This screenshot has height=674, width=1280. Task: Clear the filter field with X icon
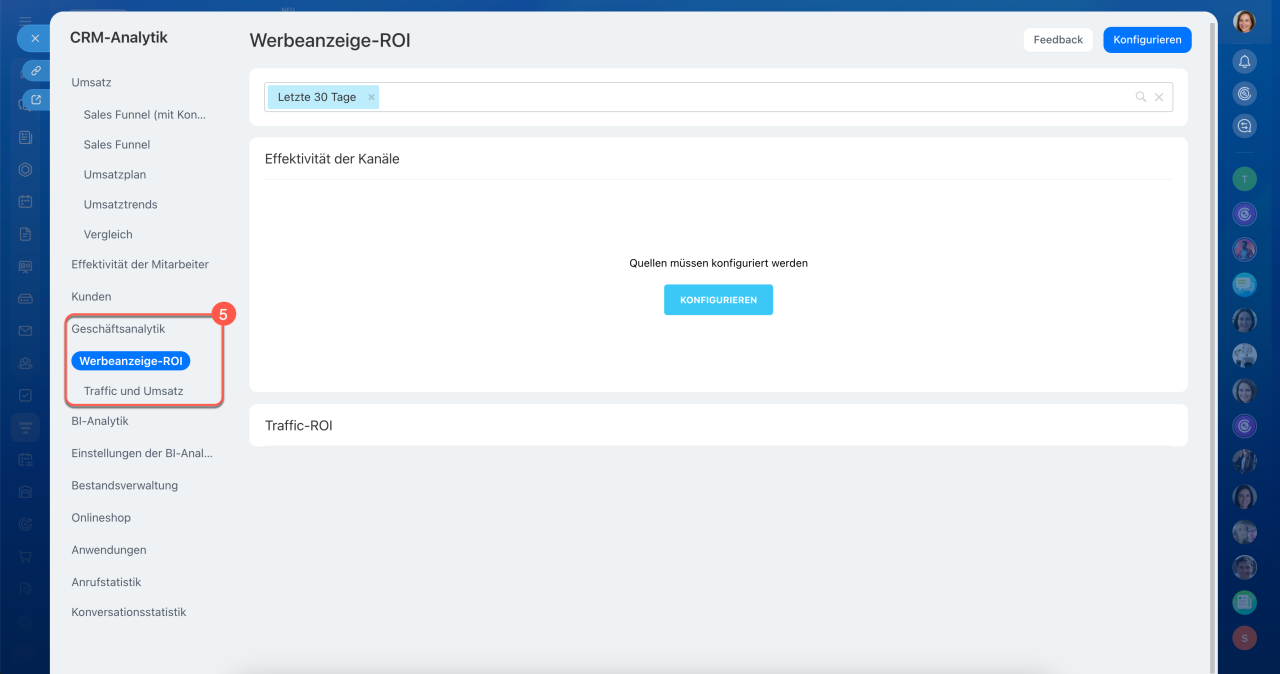[x=1159, y=97]
